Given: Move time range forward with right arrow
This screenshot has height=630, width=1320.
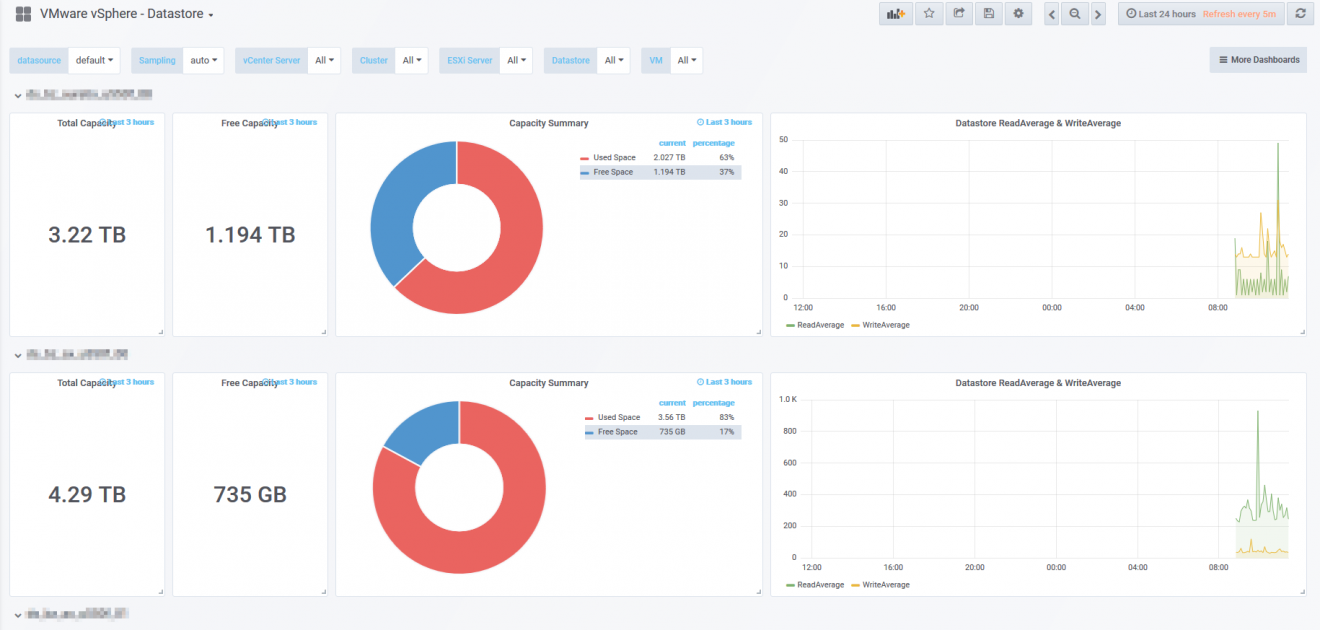Looking at the screenshot, I should point(1096,13).
